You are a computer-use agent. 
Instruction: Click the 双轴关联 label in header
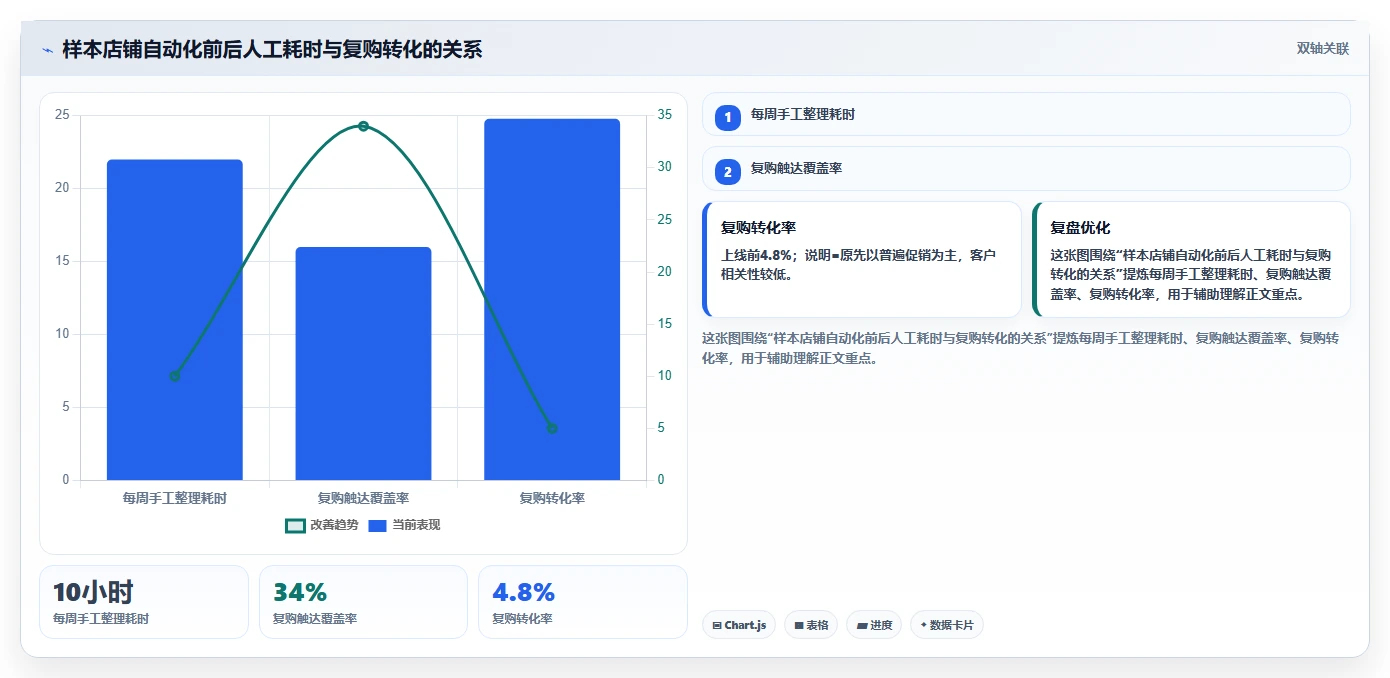(x=1323, y=49)
